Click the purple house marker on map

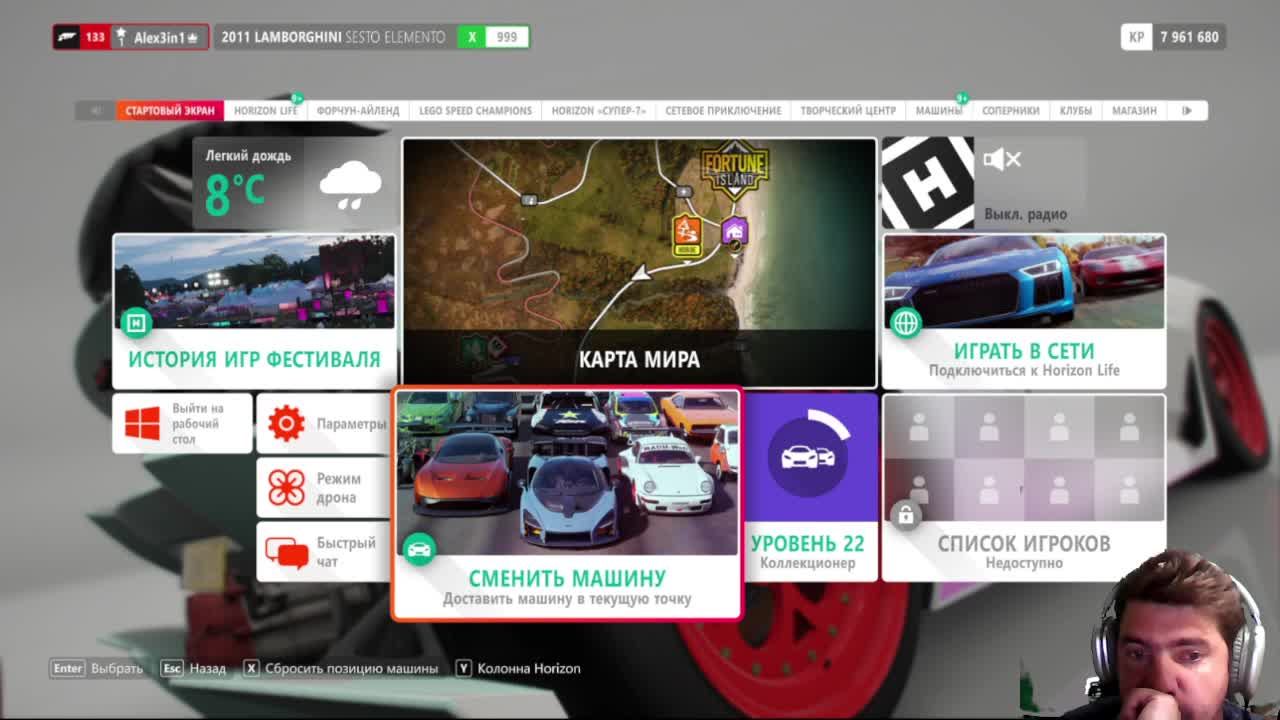(x=735, y=232)
